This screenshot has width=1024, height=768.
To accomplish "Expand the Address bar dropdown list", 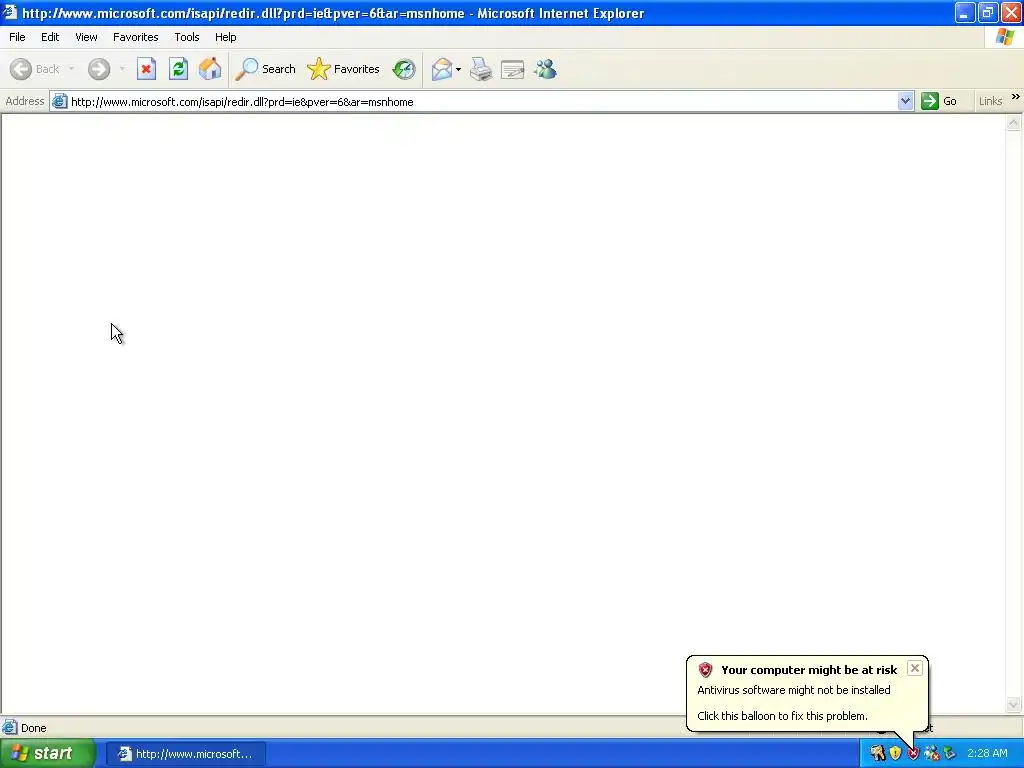I will click(905, 101).
